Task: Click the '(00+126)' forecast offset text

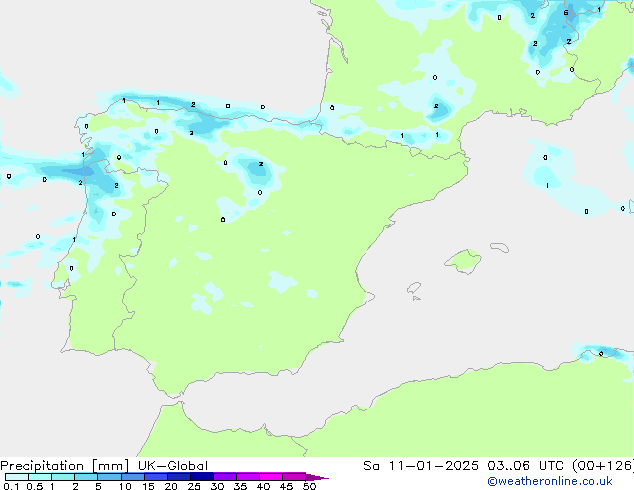Action: (x=602, y=466)
